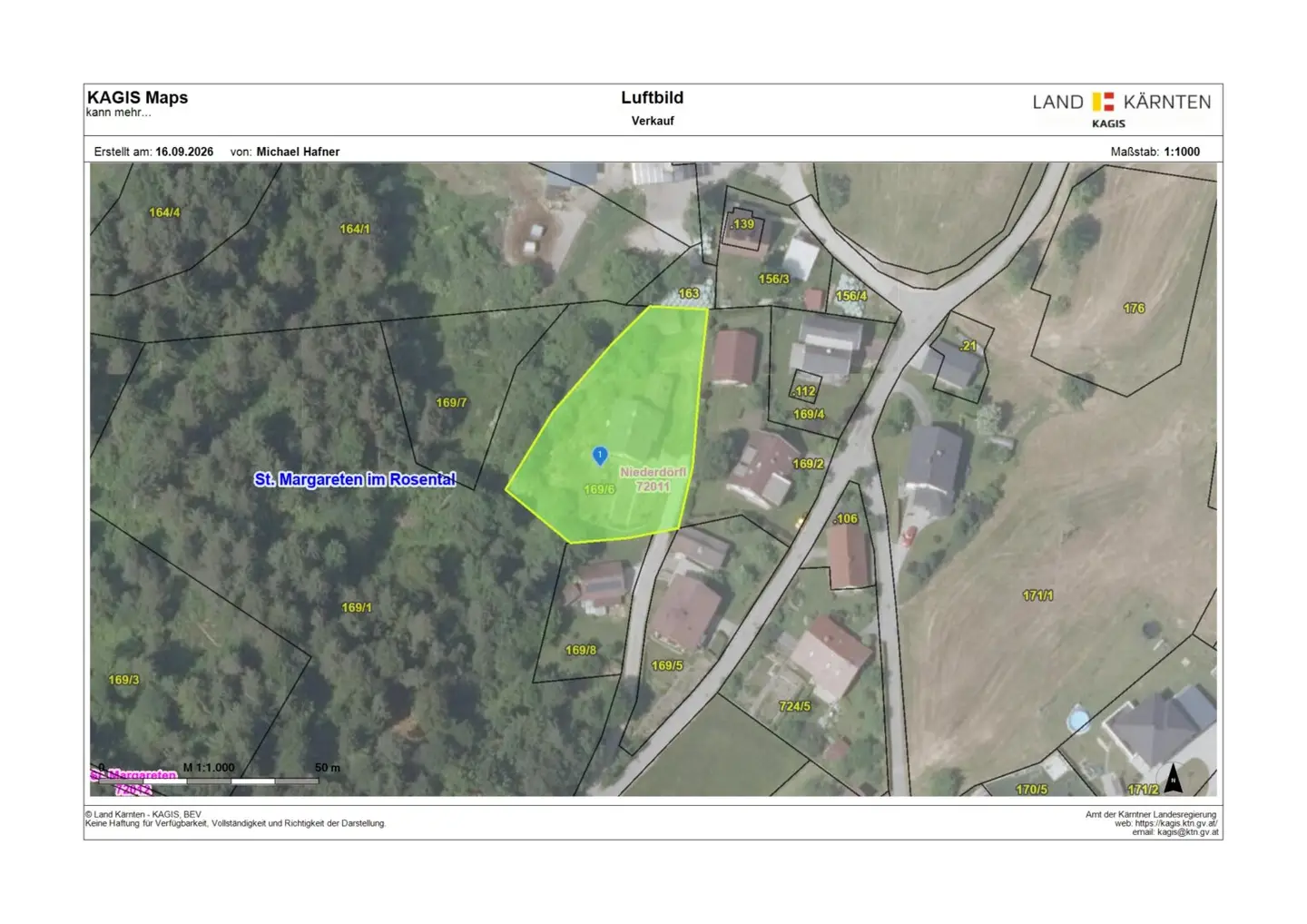The image size is (1307, 924).
Task: Click parcel label 169/1
Action: point(357,607)
